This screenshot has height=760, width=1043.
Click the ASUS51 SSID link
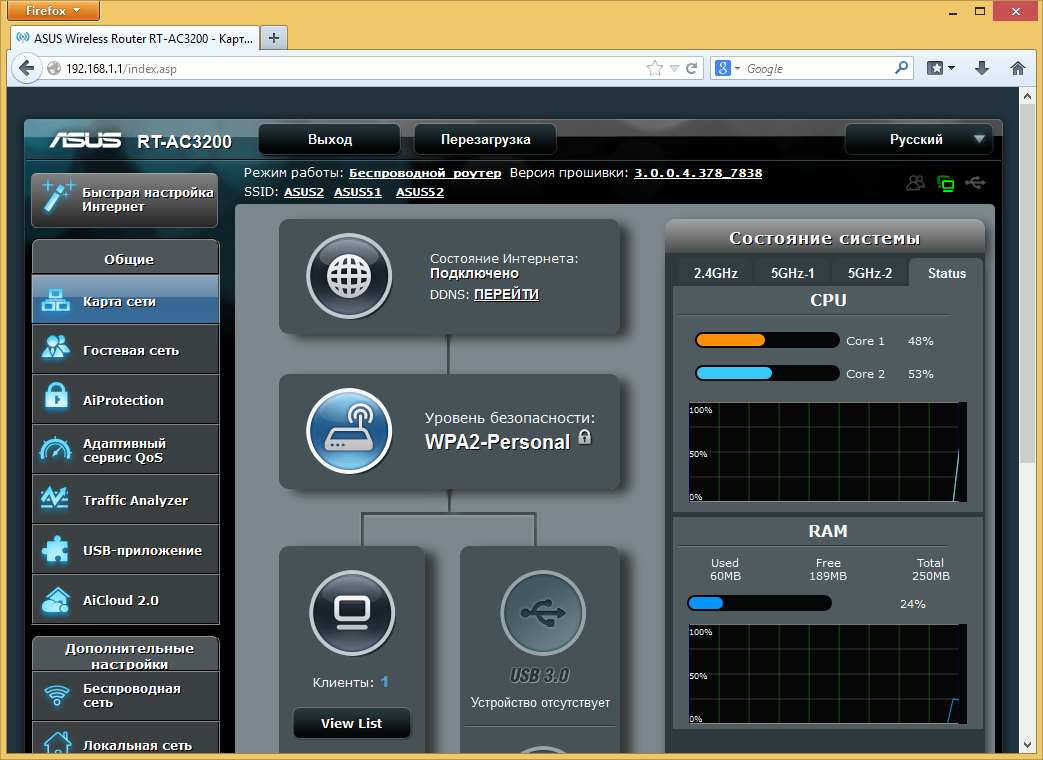coord(358,192)
